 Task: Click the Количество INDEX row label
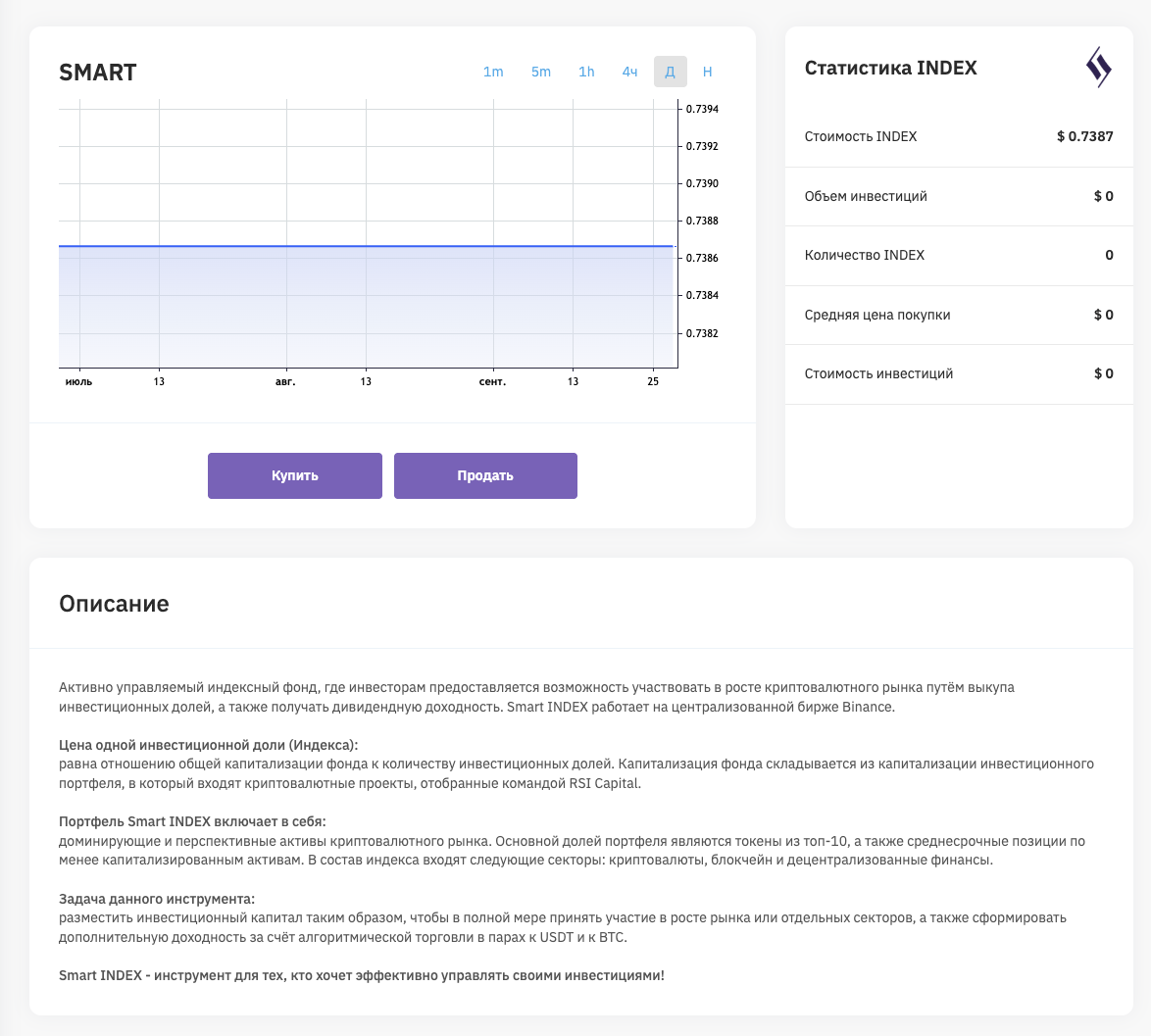coord(864,255)
